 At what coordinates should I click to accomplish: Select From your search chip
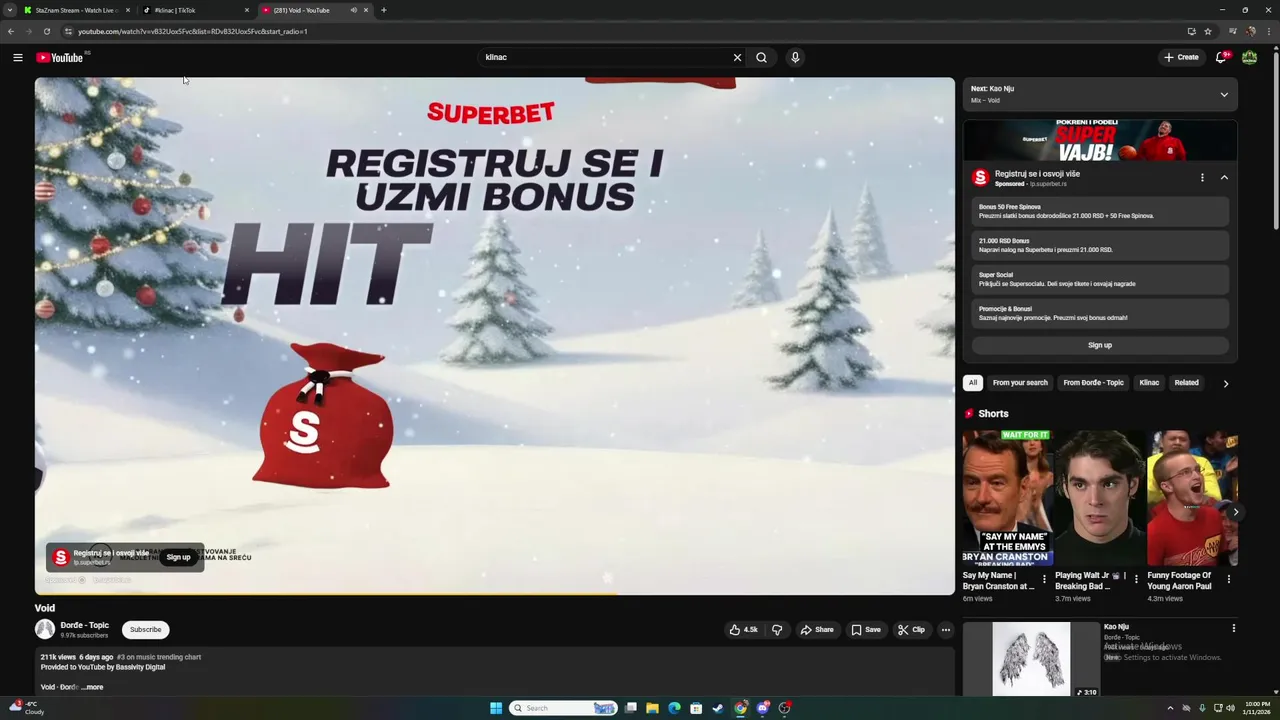click(1020, 383)
